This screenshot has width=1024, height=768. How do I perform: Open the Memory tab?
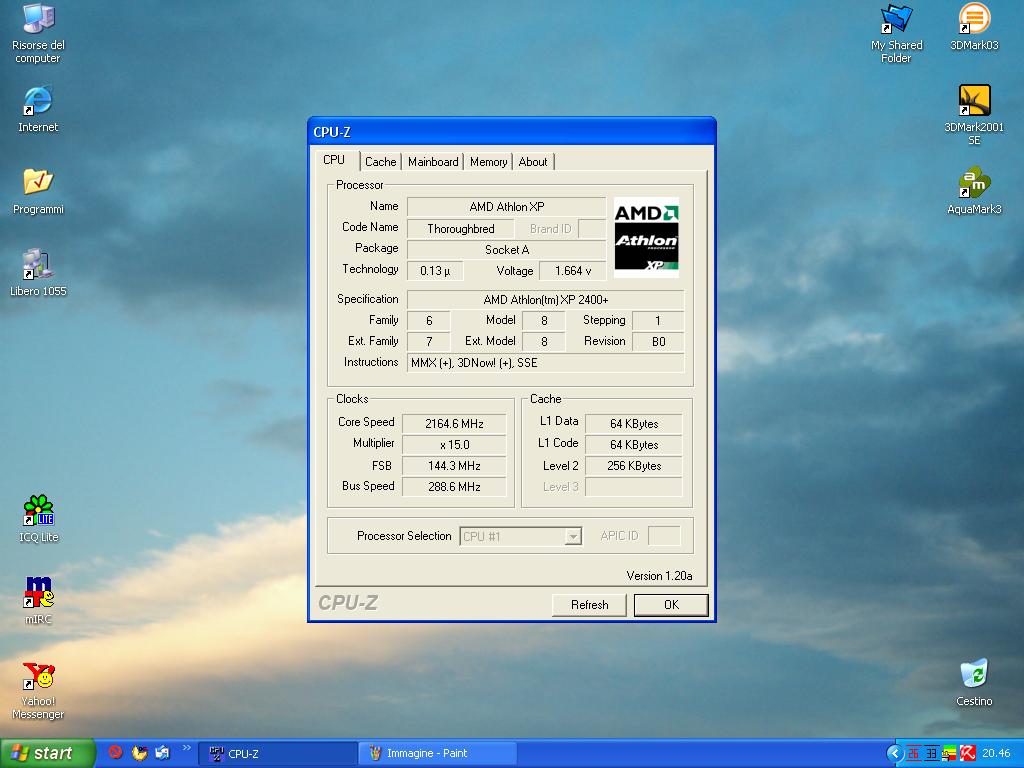coord(488,162)
